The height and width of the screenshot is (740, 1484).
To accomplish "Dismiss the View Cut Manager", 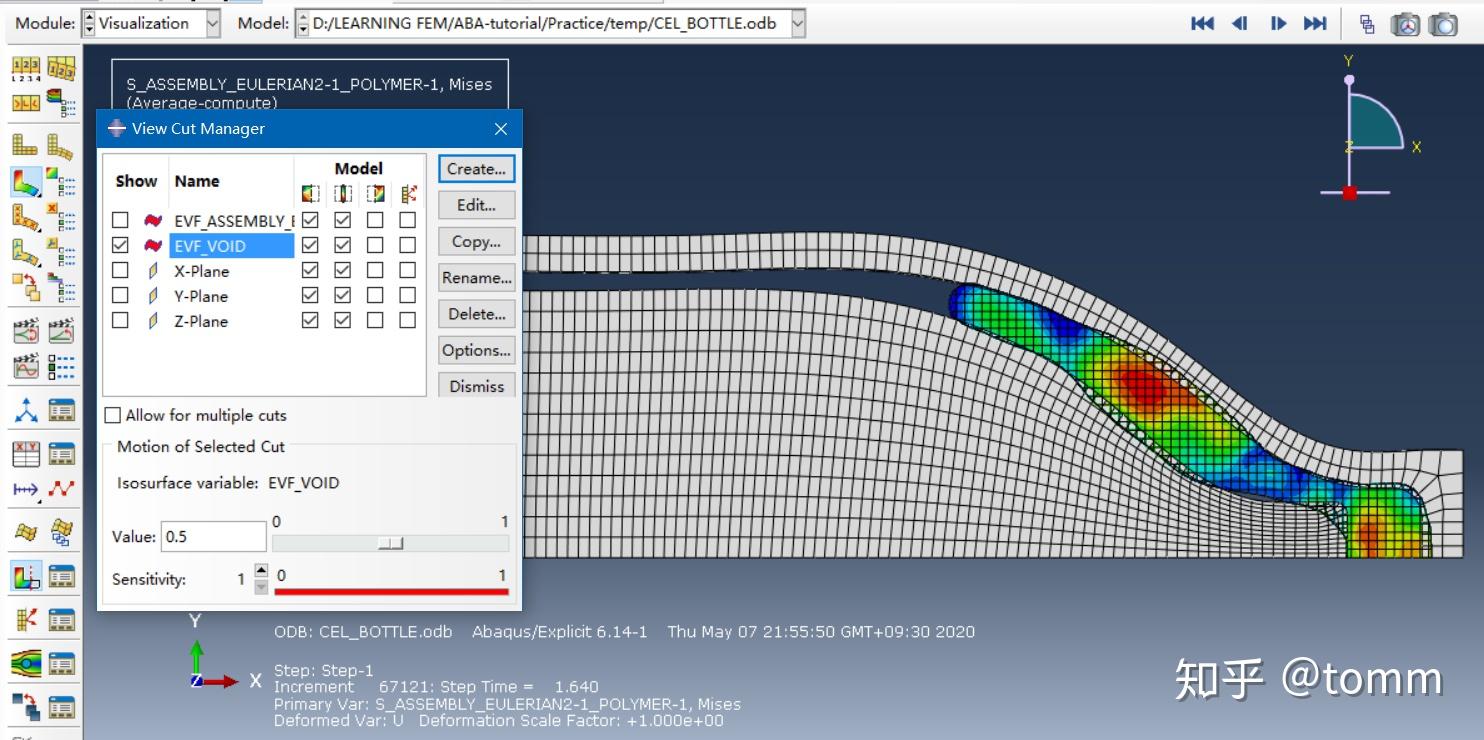I will point(476,386).
